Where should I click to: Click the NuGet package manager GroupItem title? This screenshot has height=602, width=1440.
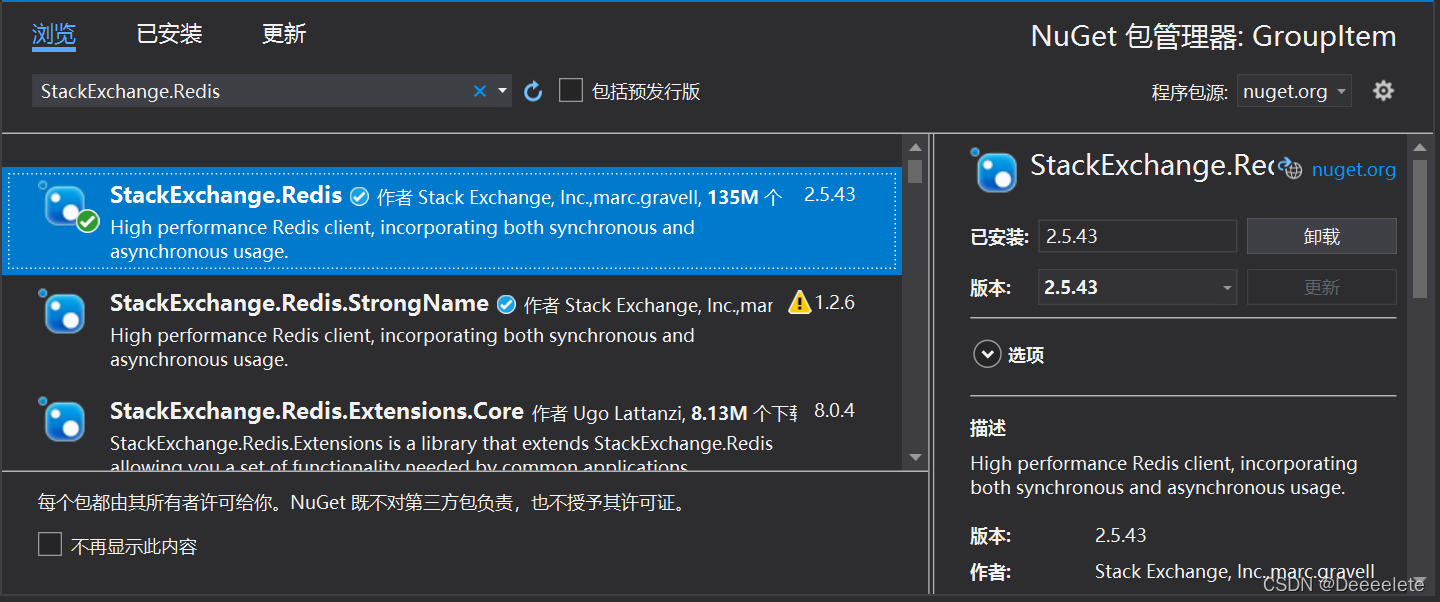[1213, 36]
